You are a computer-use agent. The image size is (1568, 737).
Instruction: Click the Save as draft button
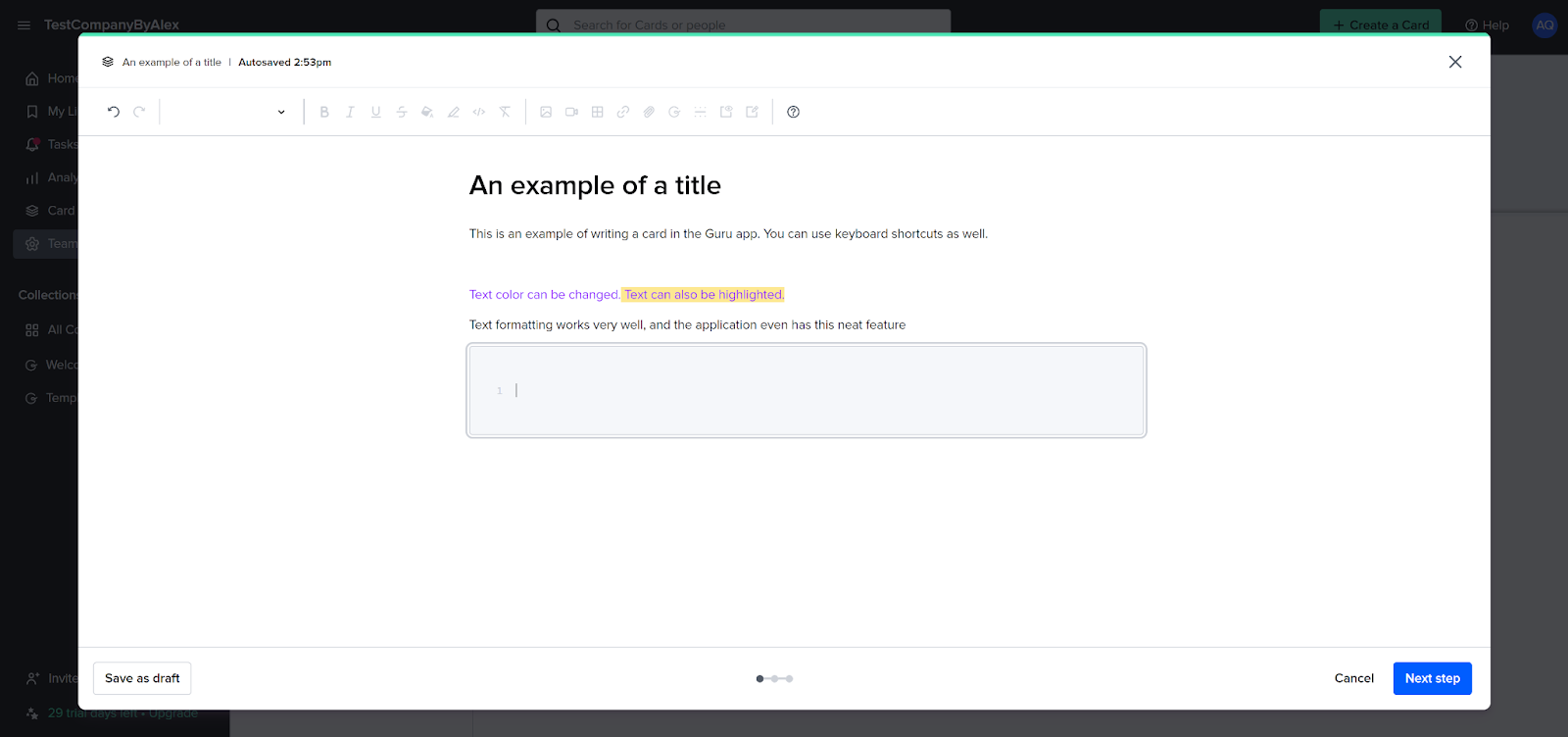point(142,678)
